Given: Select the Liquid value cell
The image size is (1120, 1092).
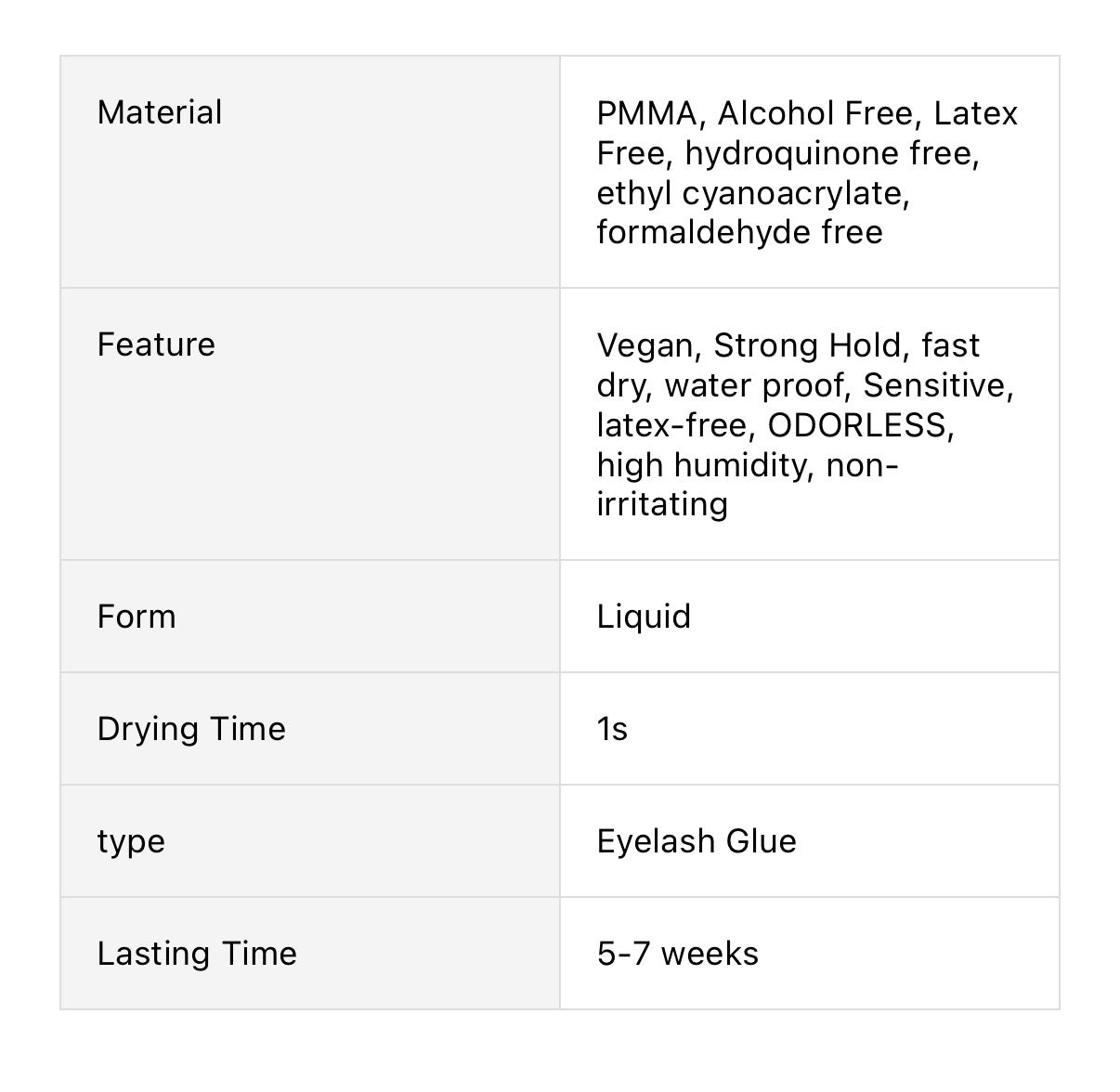Looking at the screenshot, I should (x=644, y=617).
